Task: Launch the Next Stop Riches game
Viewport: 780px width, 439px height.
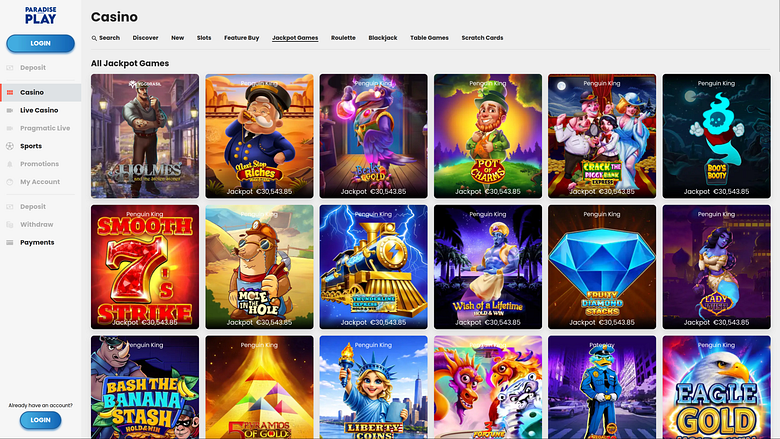Action: pyautogui.click(x=259, y=136)
